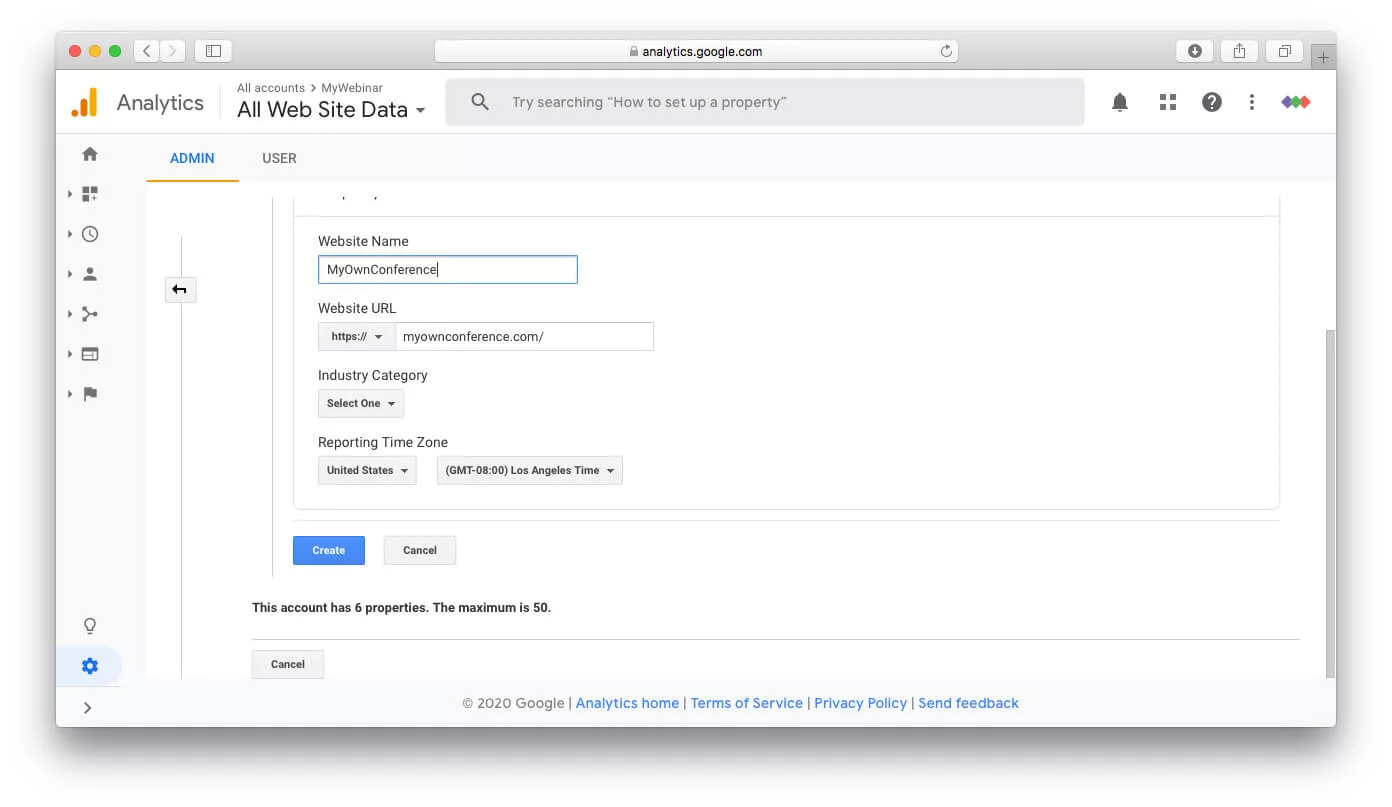This screenshot has width=1392, height=807.
Task: Open the Google apps grid
Action: (x=1167, y=101)
